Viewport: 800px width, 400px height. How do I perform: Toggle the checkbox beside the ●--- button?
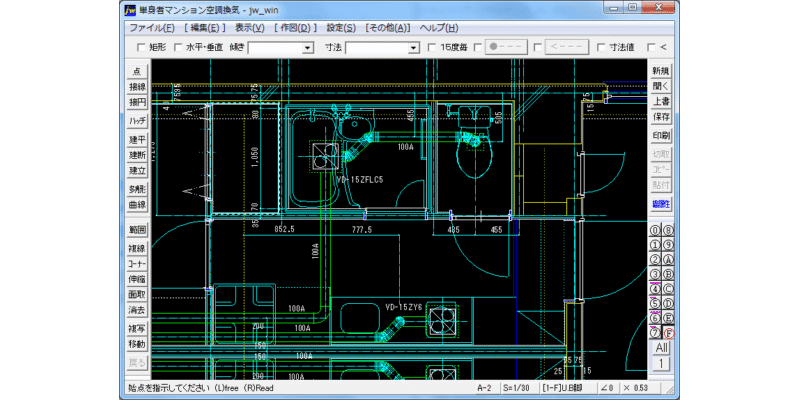pos(478,47)
